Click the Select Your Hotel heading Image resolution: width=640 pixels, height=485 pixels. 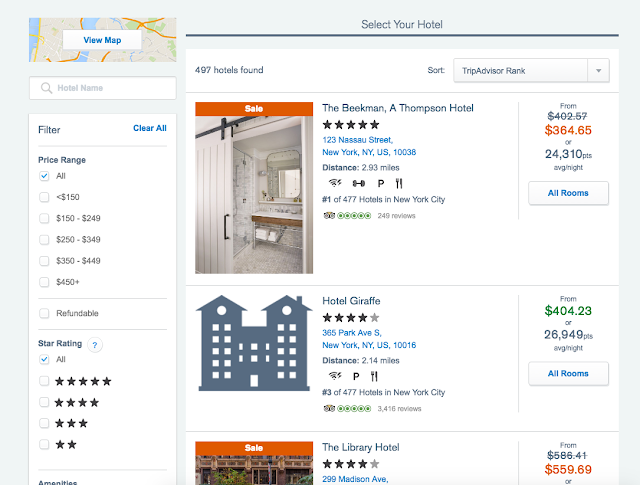pyautogui.click(x=402, y=24)
